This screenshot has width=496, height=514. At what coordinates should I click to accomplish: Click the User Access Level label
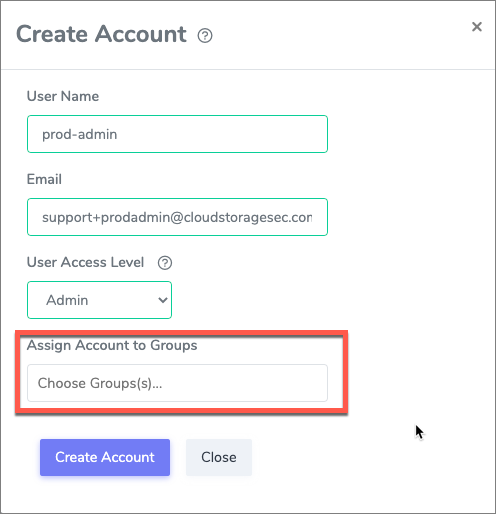point(85,262)
